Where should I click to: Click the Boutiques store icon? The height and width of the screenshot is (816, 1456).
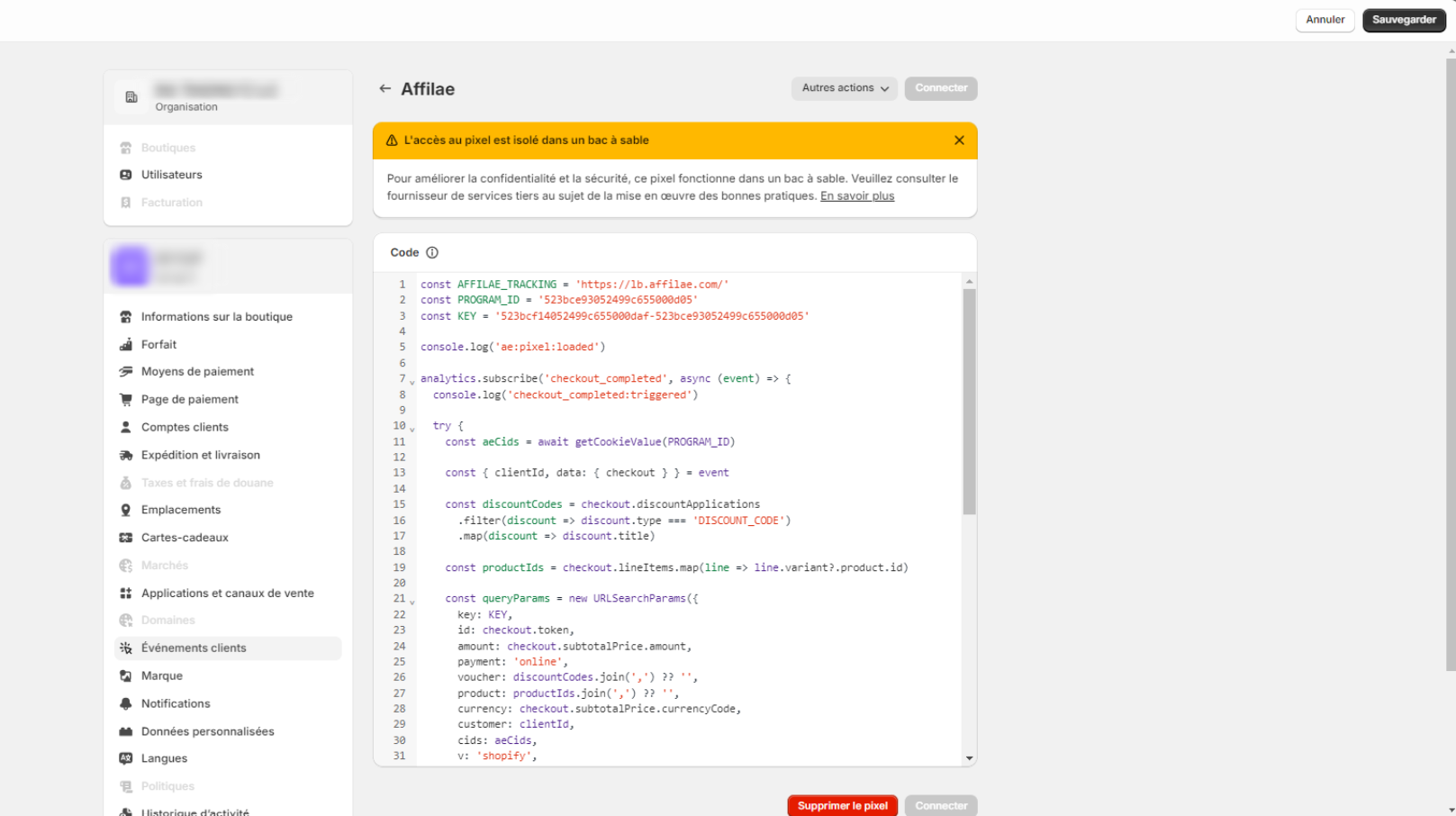pos(126,148)
